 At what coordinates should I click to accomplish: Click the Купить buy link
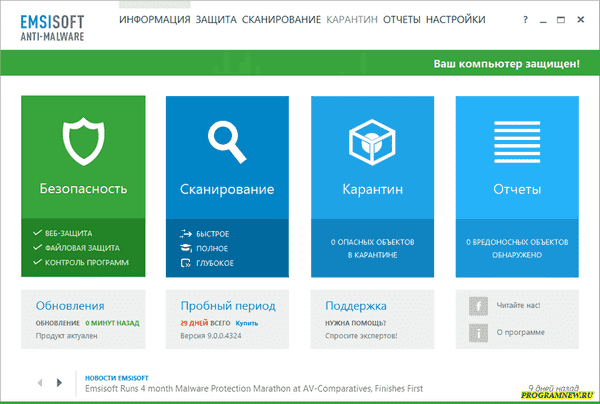coord(246,323)
